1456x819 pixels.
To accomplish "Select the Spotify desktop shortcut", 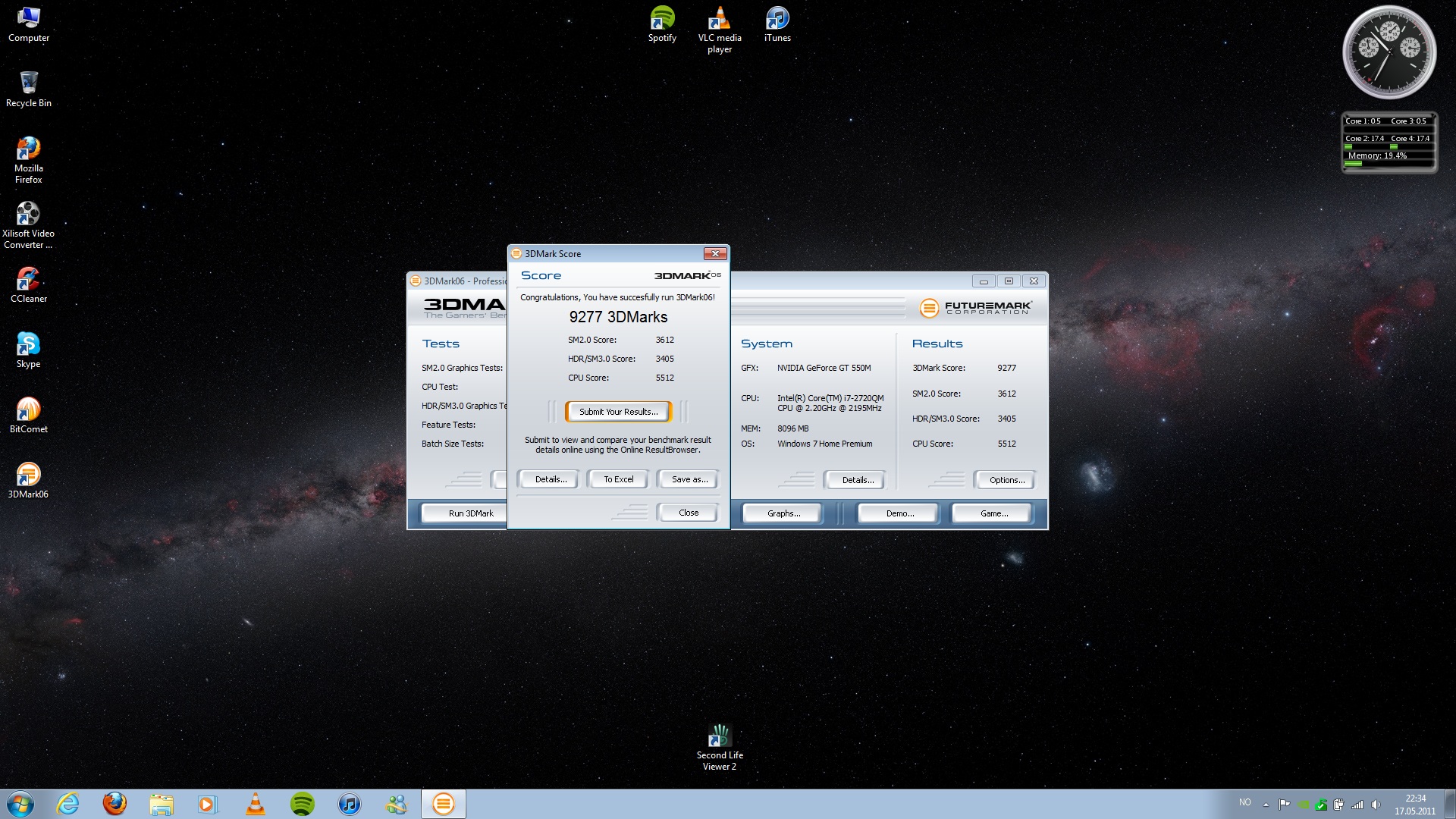I will [662, 24].
